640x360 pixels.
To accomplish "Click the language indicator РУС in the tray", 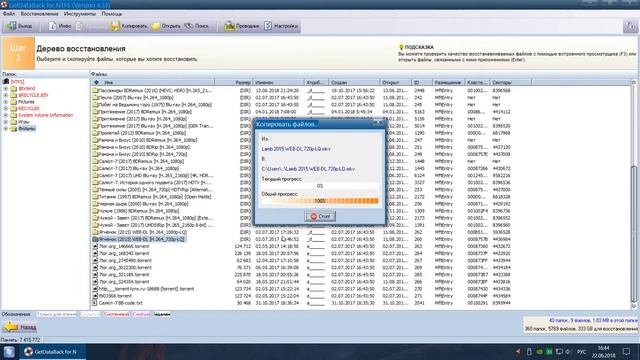I will (582, 352).
